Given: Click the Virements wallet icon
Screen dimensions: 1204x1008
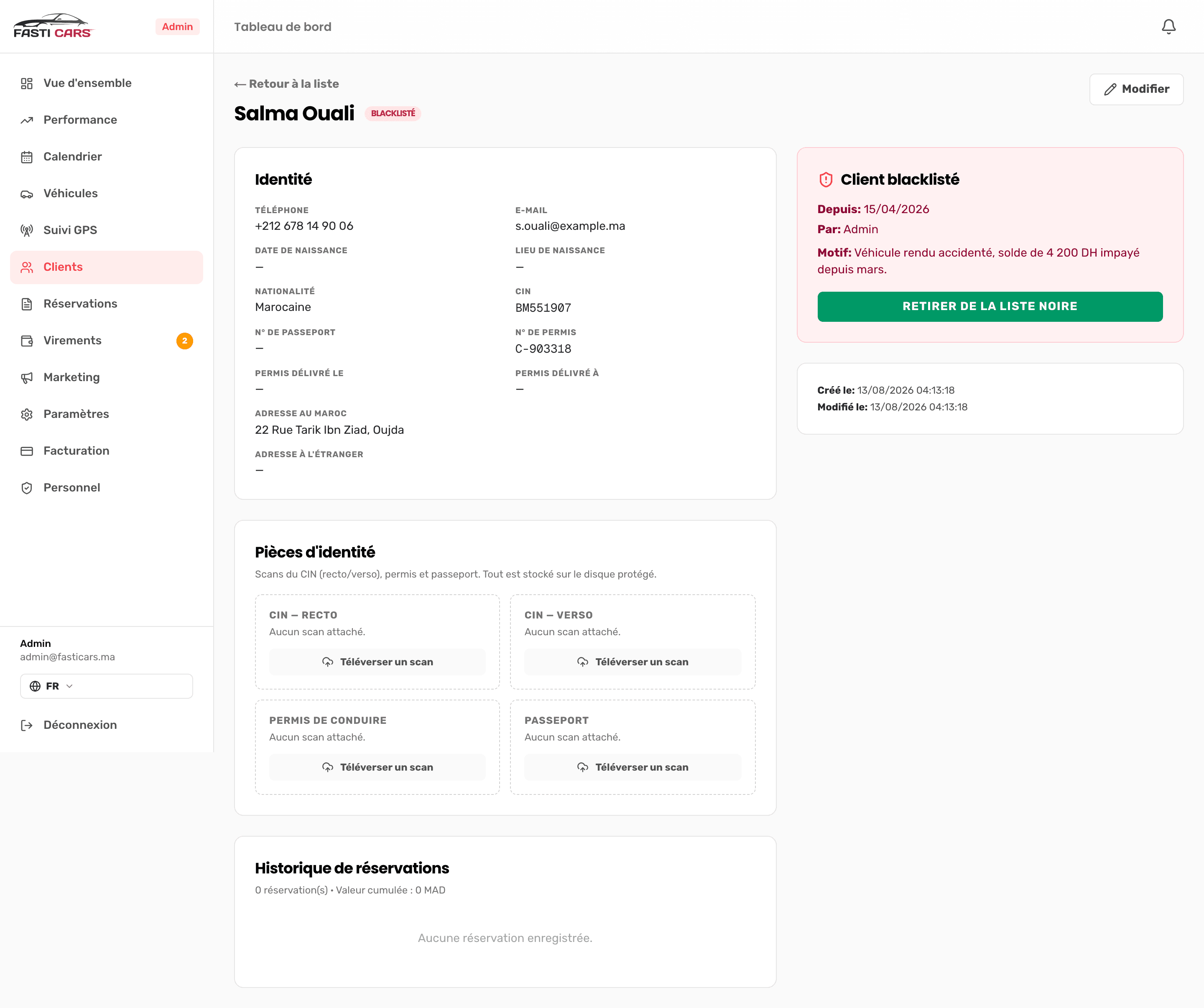Looking at the screenshot, I should click(x=27, y=341).
